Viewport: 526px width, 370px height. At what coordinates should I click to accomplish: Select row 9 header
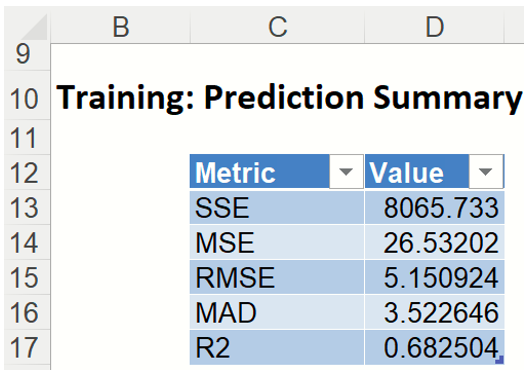[23, 54]
